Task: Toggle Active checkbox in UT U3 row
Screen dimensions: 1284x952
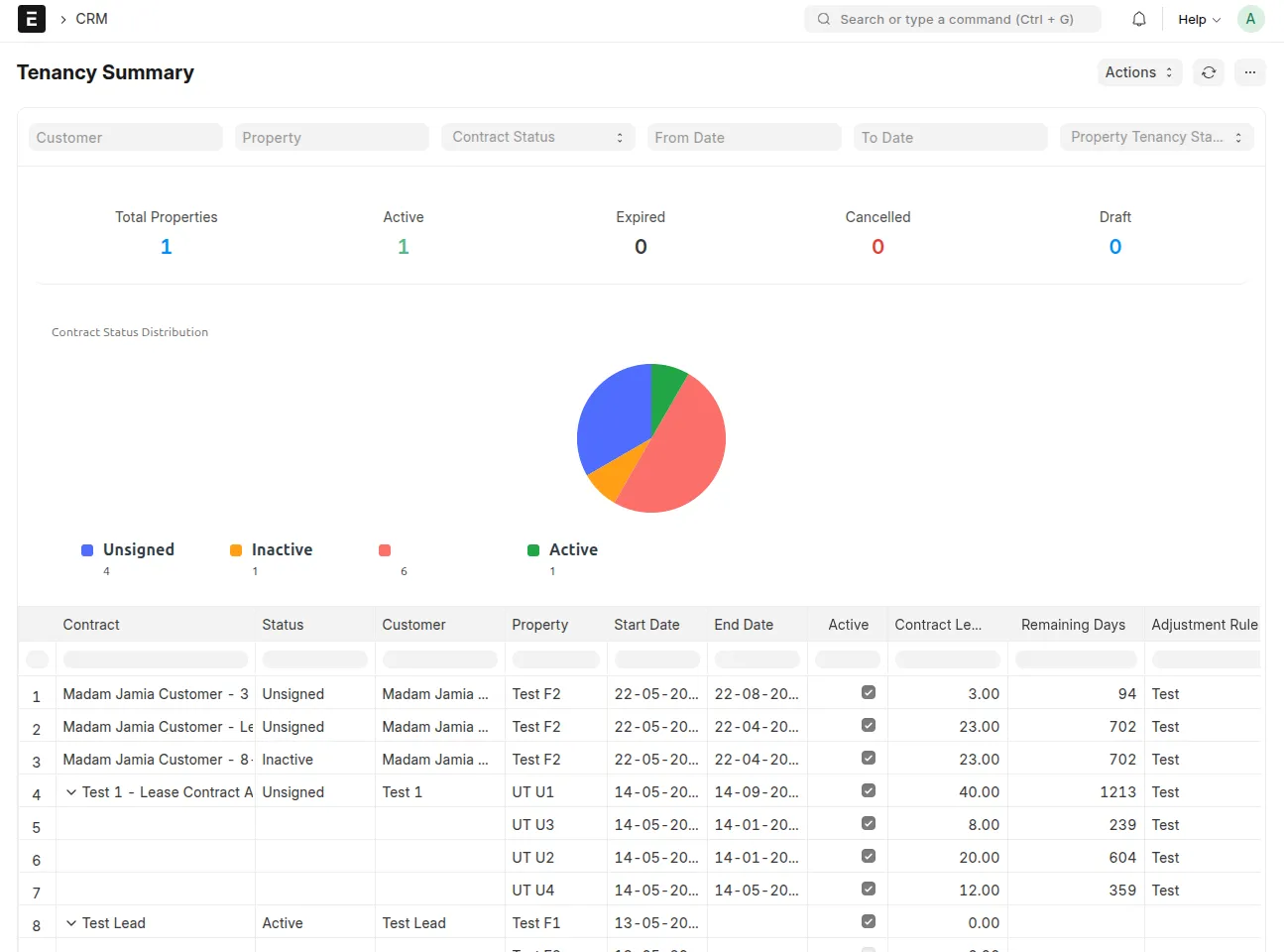Action: 869,824
